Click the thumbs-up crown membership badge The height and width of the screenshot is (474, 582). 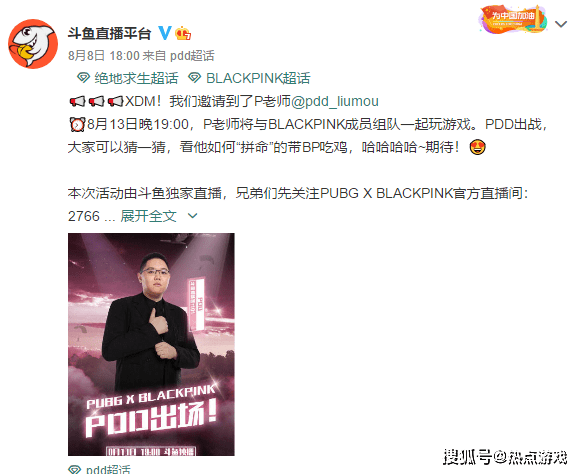pyautogui.click(x=183, y=33)
